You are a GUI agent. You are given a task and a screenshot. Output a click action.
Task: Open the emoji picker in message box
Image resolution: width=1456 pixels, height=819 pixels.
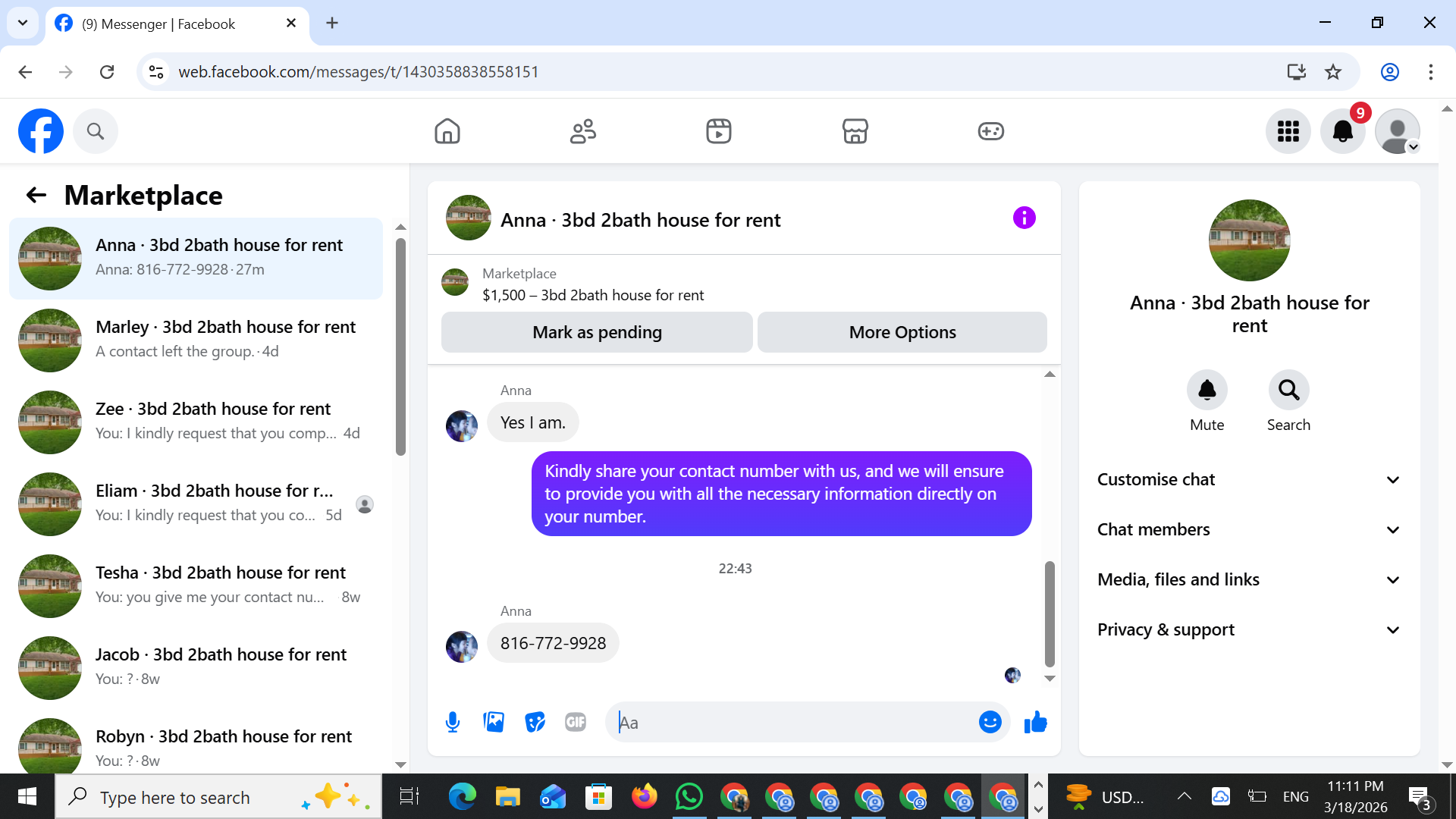[x=990, y=722]
